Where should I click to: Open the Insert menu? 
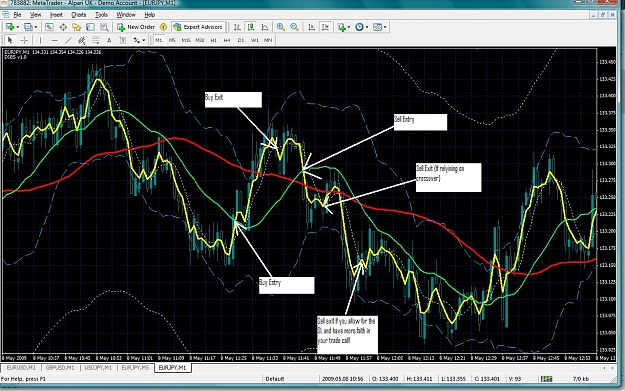[56, 15]
